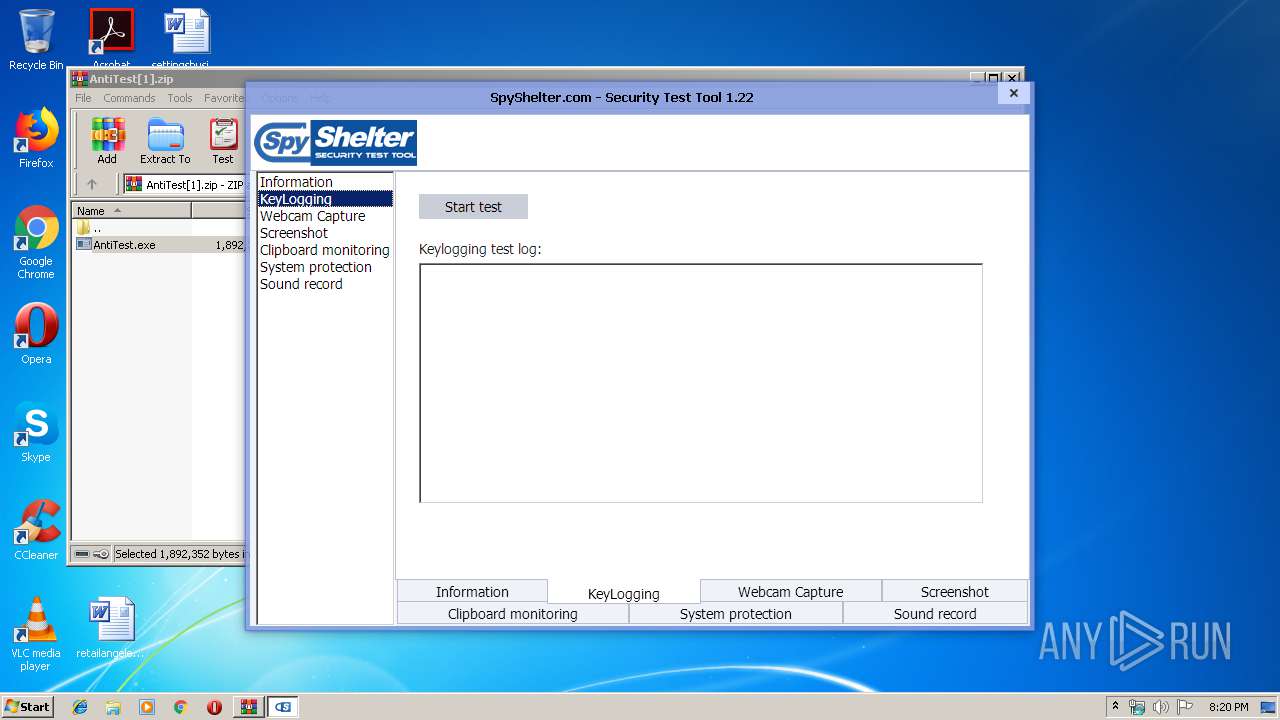Screen dimensions: 1280x720
Task: Switch to the Webcam Capture bottom tab
Action: [x=790, y=591]
